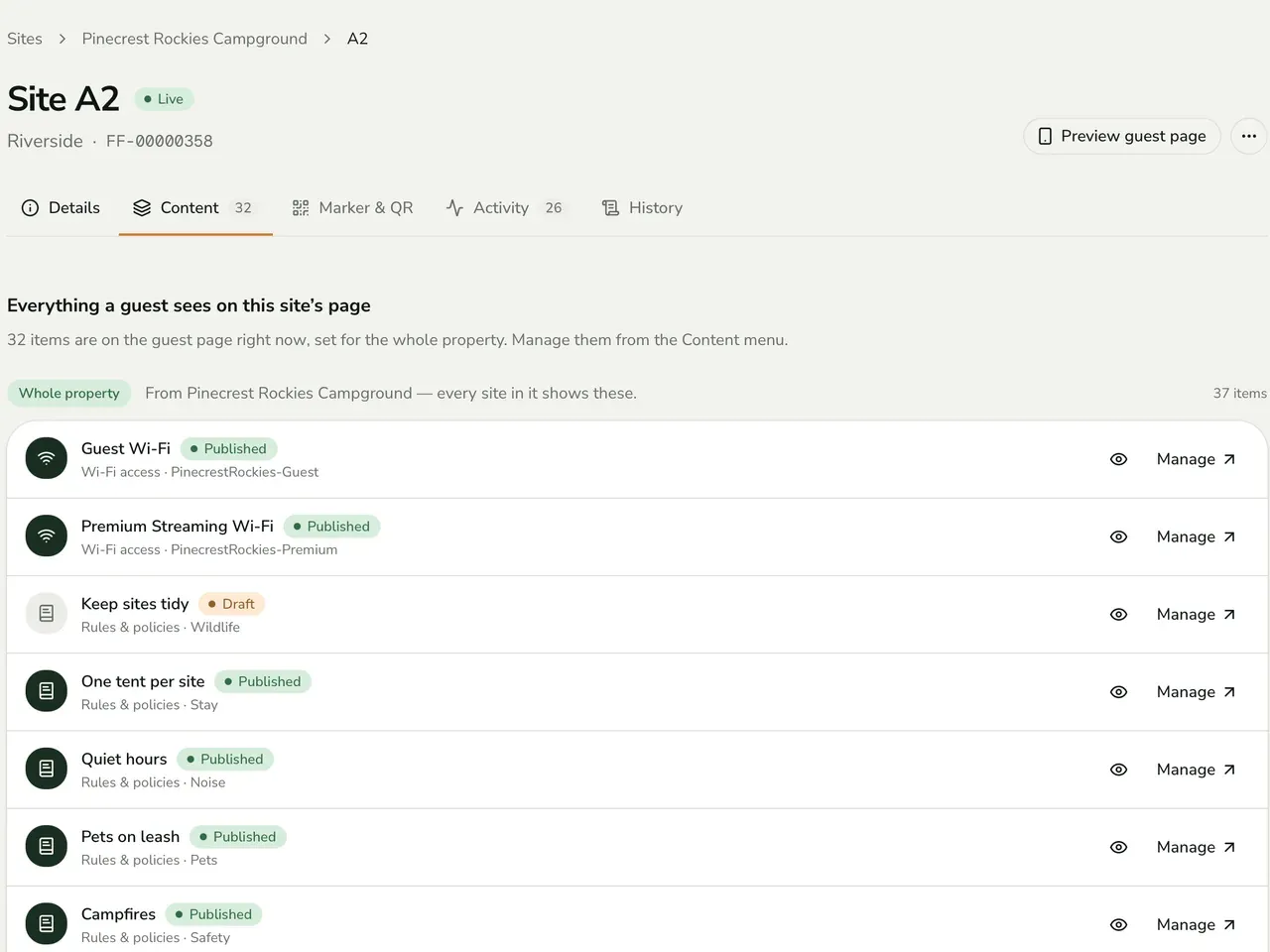1270x952 pixels.
Task: Switch to the Marker & QR tab
Action: (352, 207)
